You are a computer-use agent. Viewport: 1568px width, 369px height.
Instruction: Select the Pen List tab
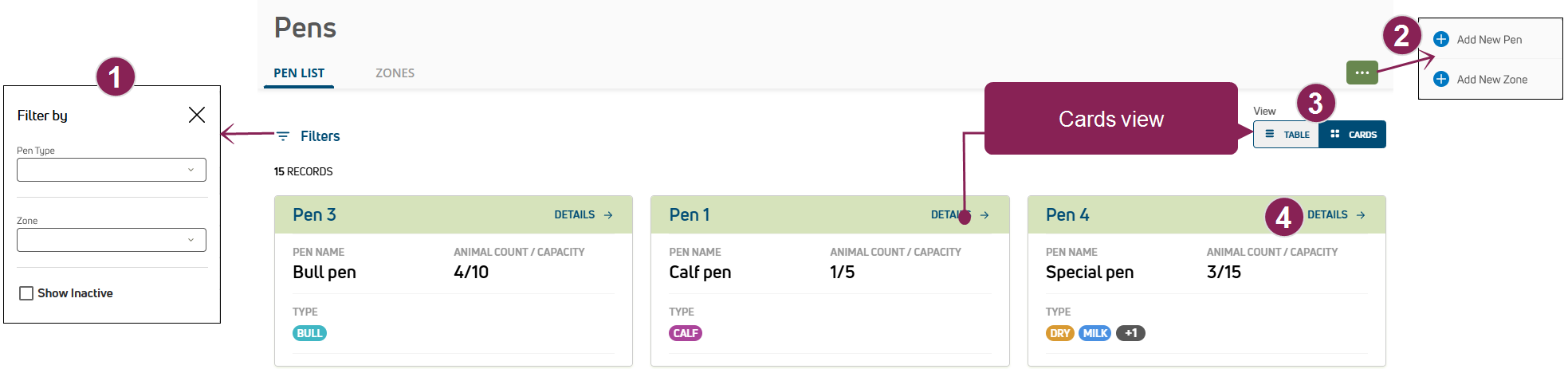[x=299, y=73]
